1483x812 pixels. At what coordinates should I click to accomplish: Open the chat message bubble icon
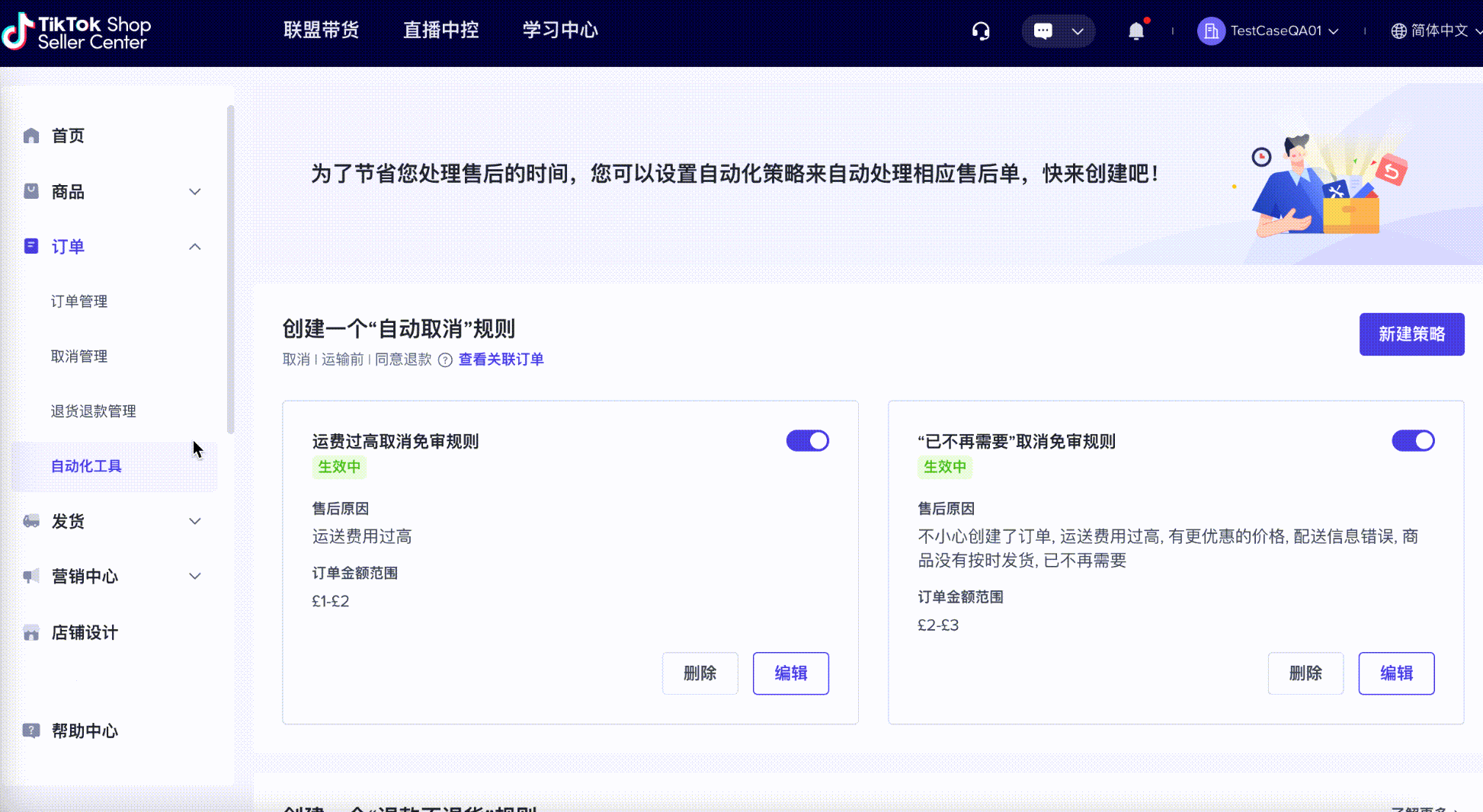tap(1043, 31)
